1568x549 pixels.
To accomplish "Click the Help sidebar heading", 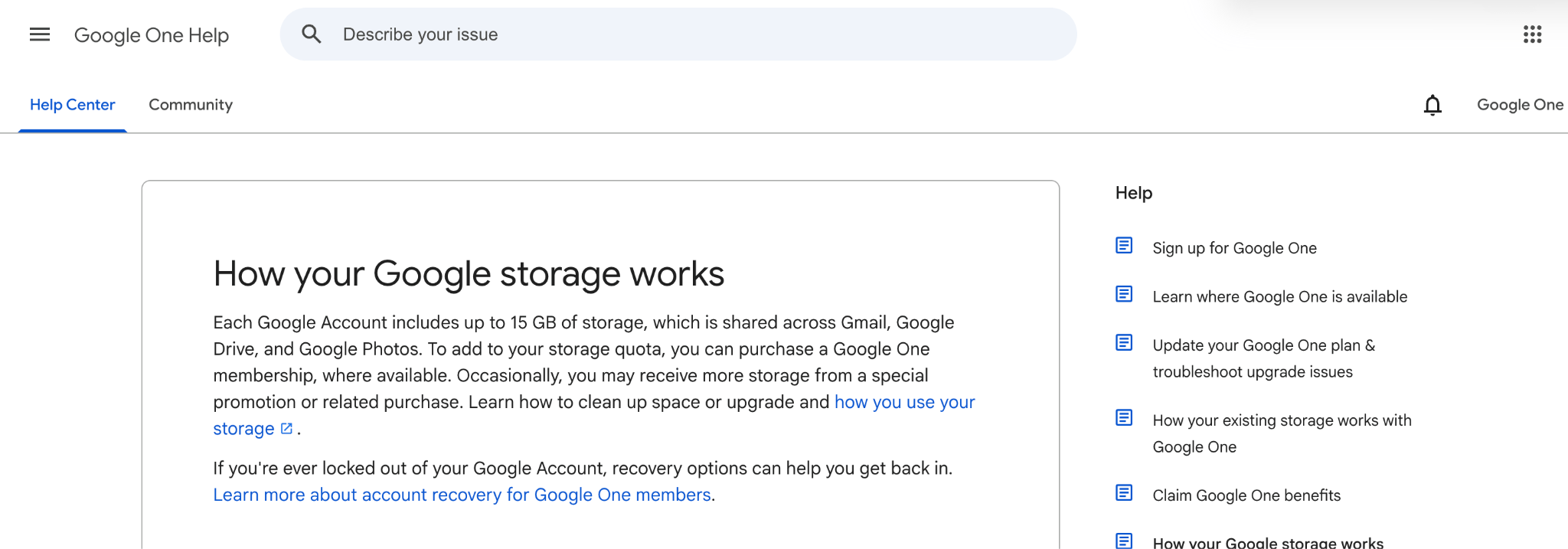I will (1134, 193).
